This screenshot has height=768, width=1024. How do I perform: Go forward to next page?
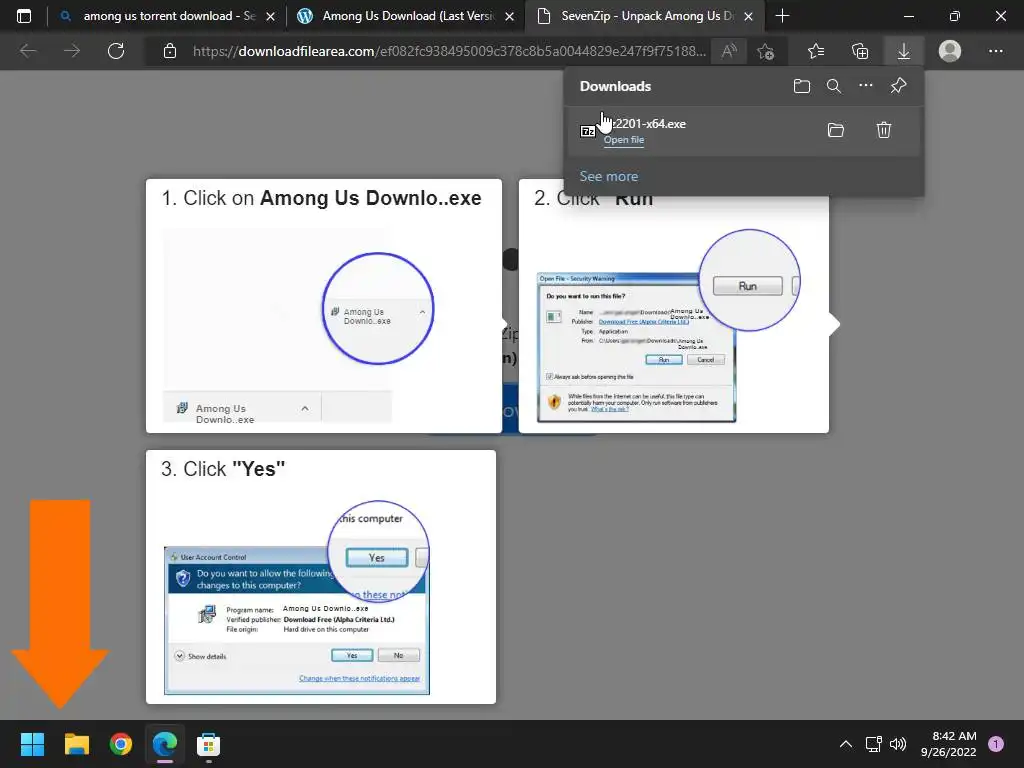[72, 51]
